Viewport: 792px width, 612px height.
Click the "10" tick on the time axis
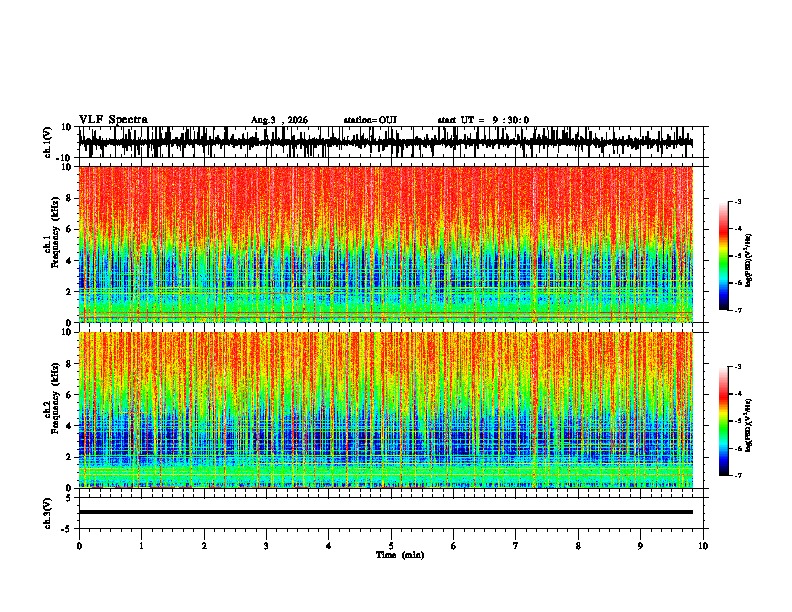click(703, 546)
